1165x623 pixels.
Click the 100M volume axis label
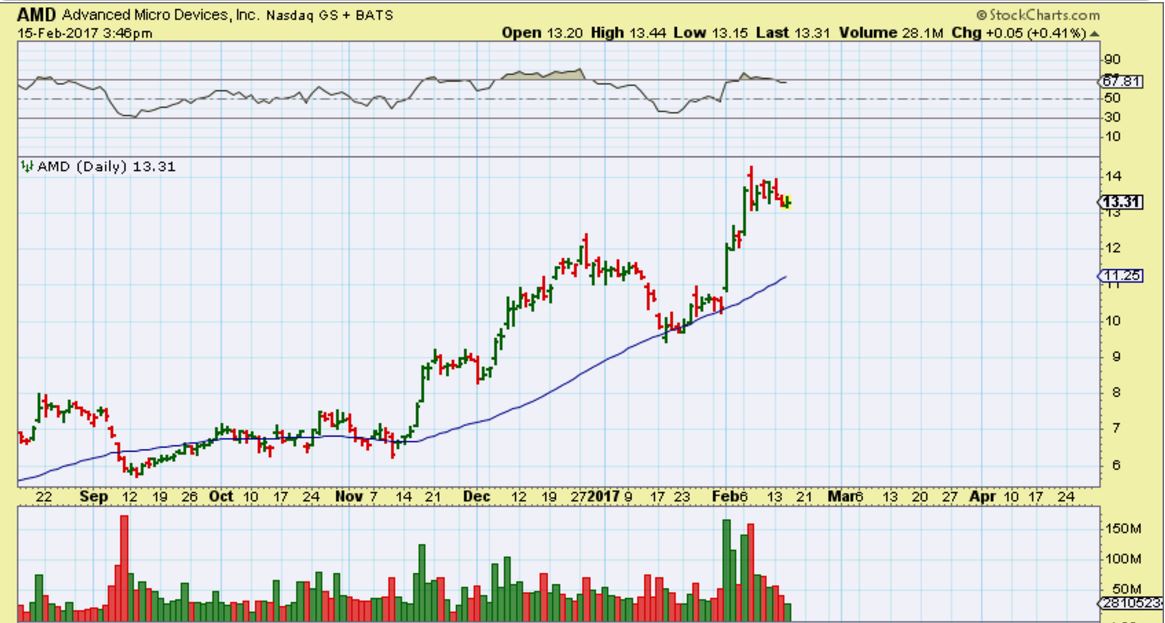pyautogui.click(x=1124, y=559)
